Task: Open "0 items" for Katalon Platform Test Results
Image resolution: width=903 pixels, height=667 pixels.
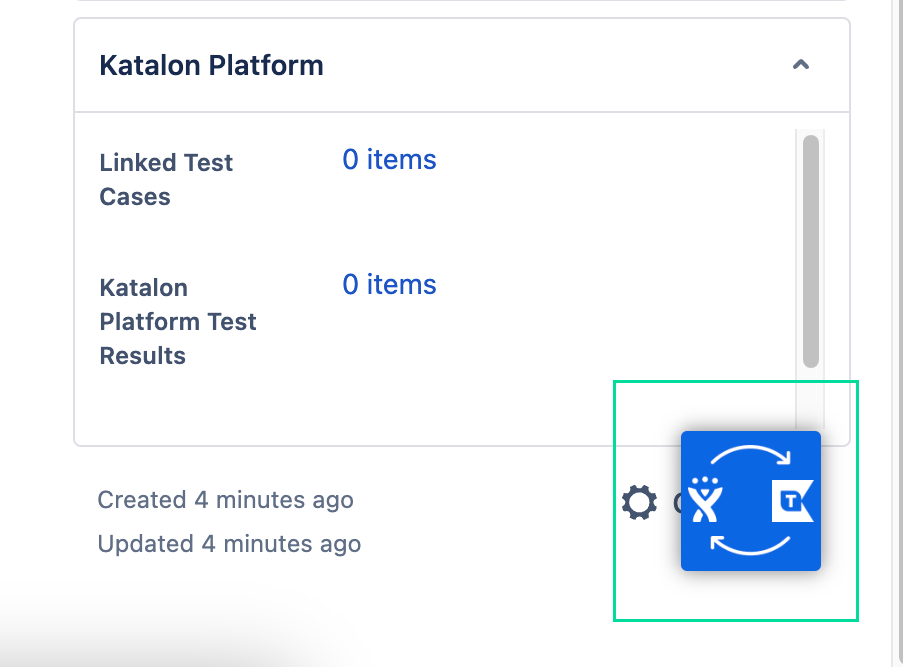Action: pos(389,285)
